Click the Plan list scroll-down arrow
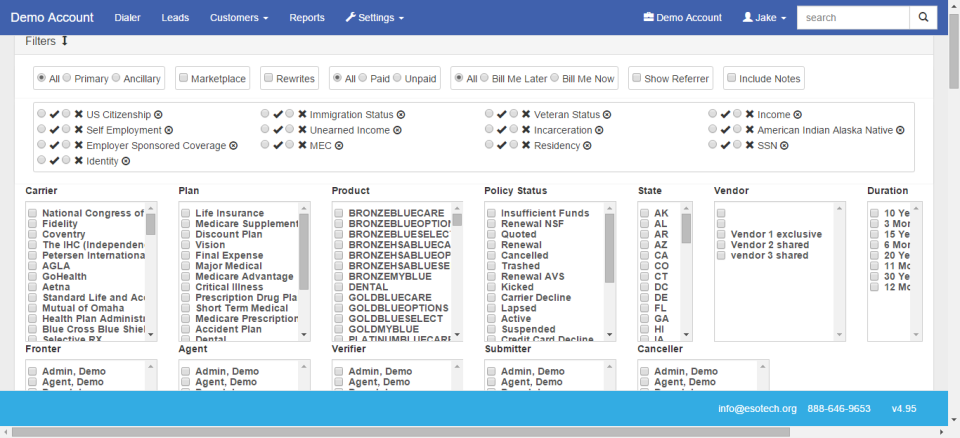The height and width of the screenshot is (438, 960). point(304,335)
